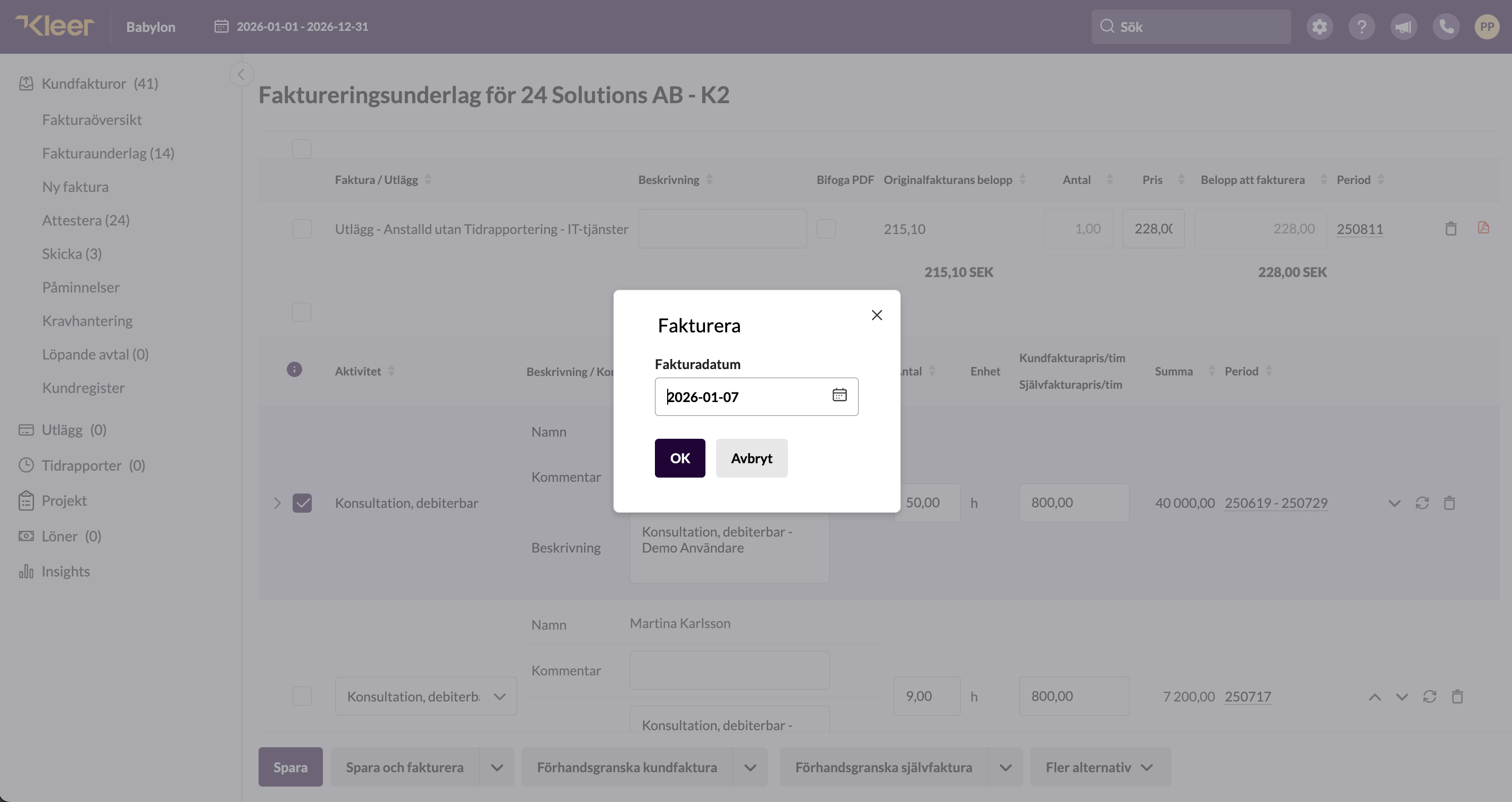
Task: Sort by Originalfakturans belopp column
Action: [1023, 180]
